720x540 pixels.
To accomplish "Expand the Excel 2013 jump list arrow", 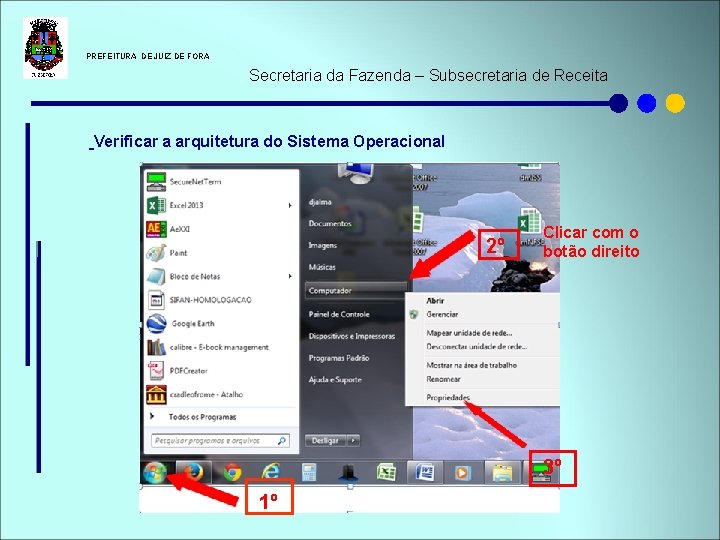I will [290, 205].
